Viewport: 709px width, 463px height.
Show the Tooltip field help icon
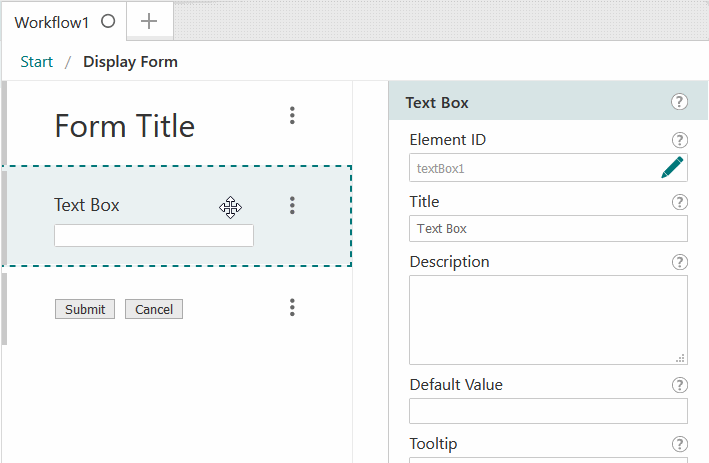tap(680, 444)
